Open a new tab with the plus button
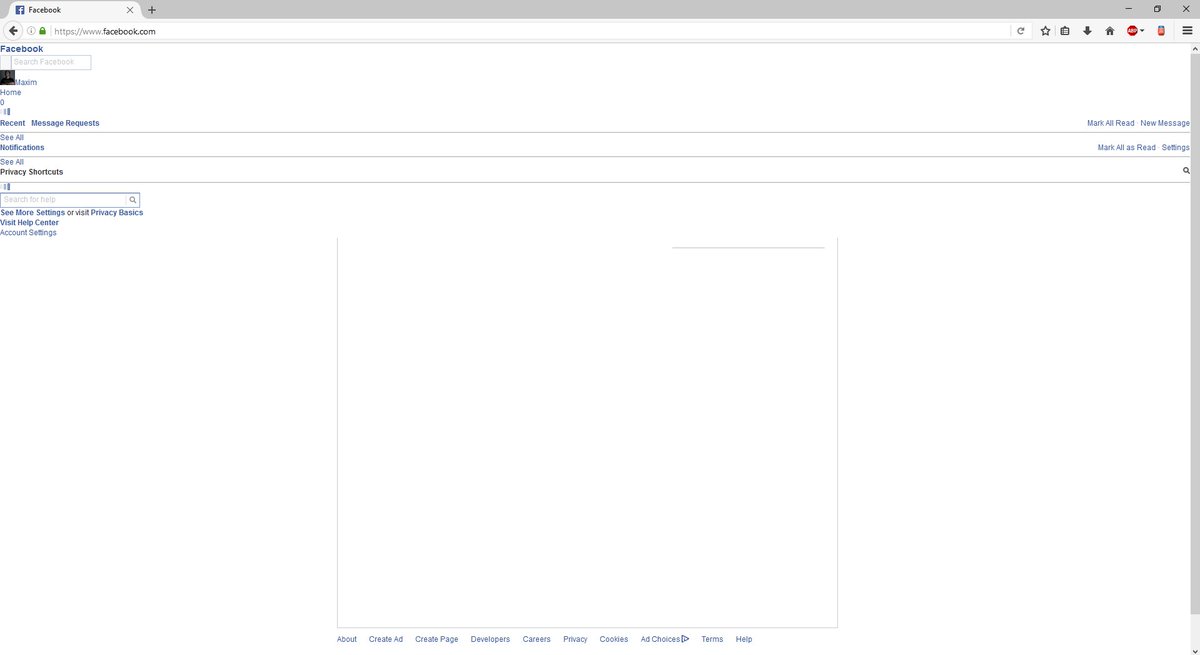 (152, 10)
